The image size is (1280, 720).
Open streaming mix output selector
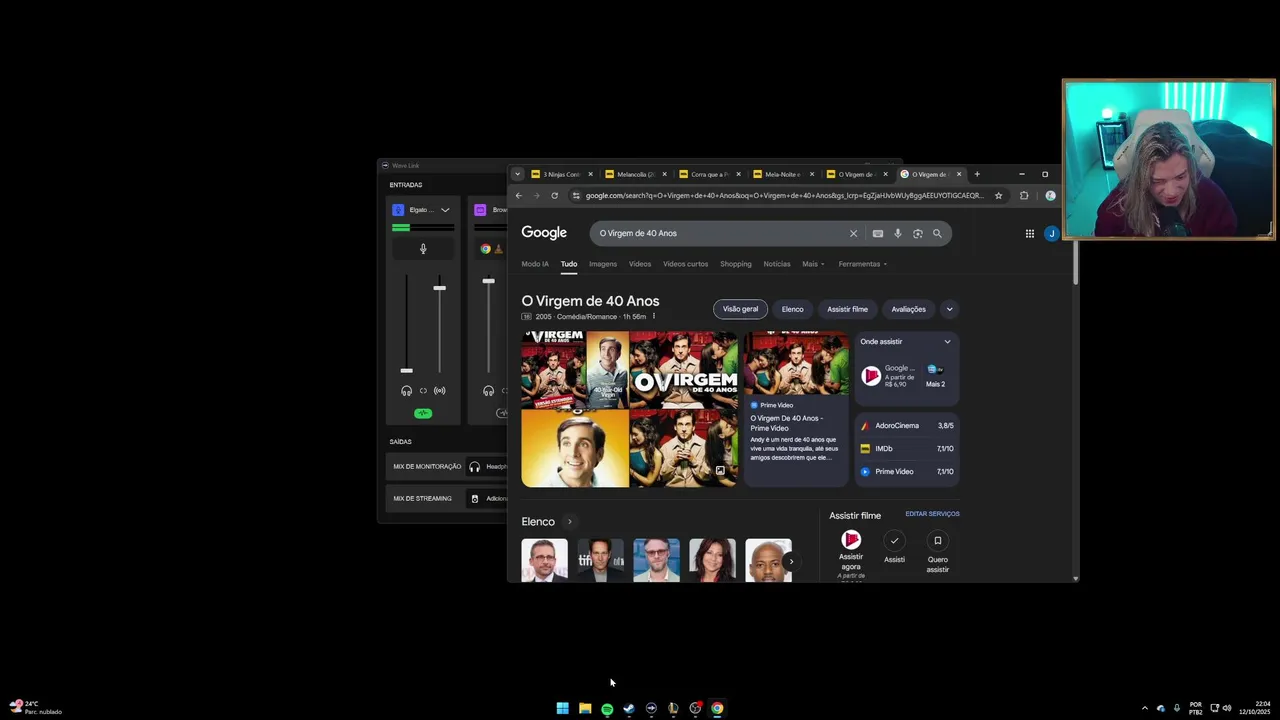pyautogui.click(x=488, y=498)
